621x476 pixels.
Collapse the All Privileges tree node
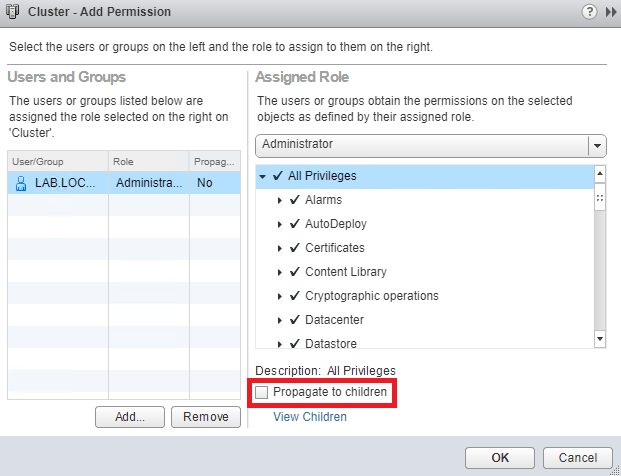(x=262, y=176)
